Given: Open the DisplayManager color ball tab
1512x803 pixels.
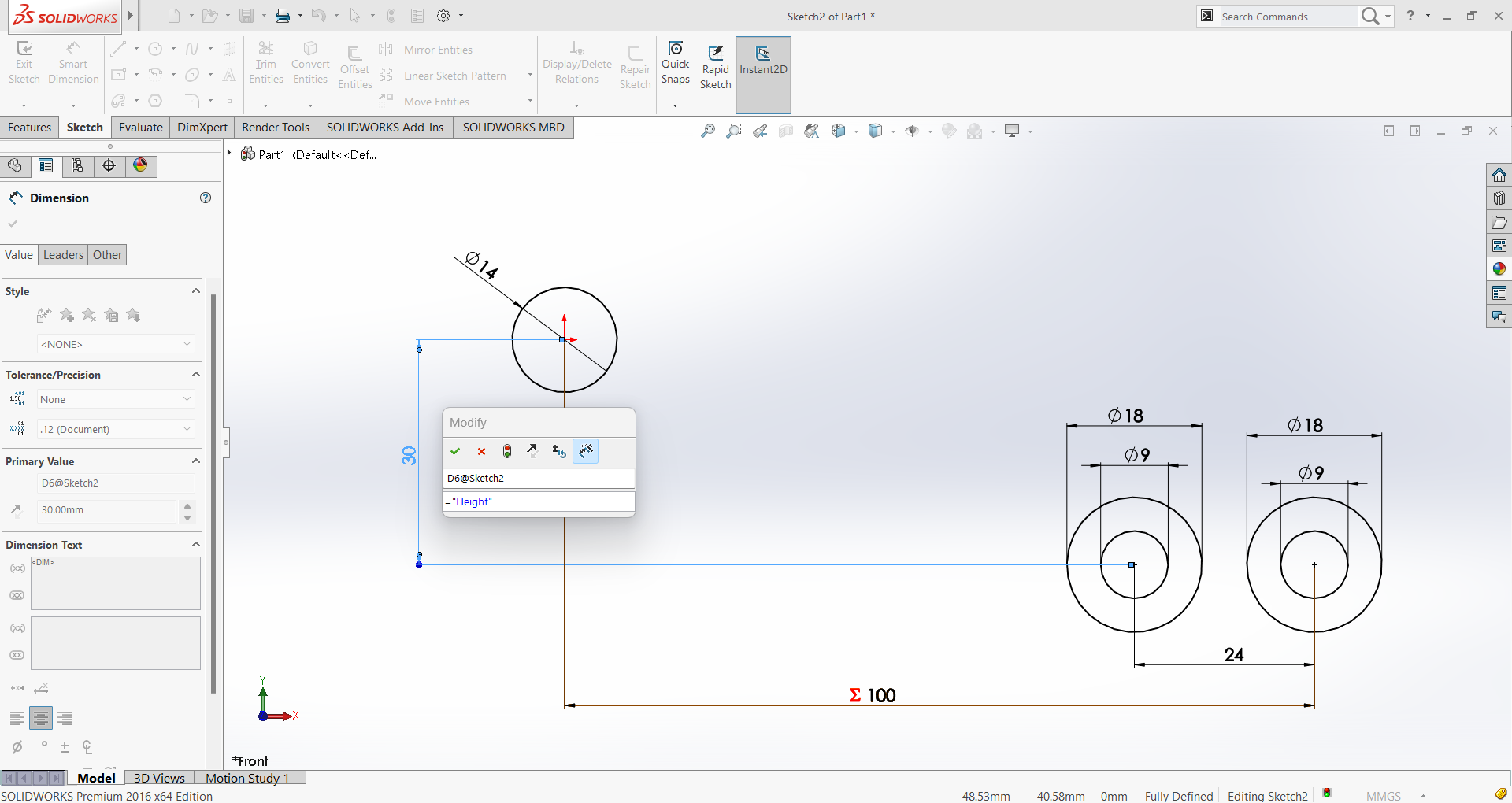Looking at the screenshot, I should (x=140, y=166).
